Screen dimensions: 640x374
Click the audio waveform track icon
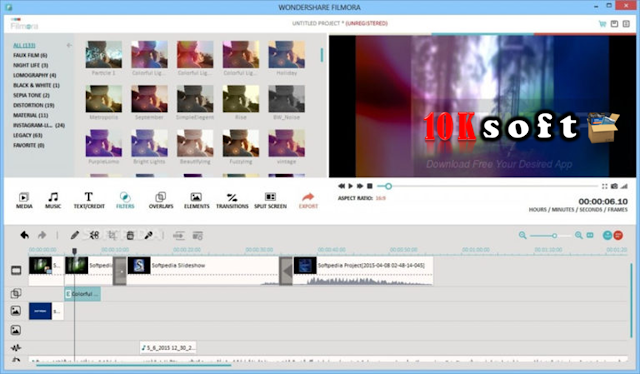click(x=16, y=347)
